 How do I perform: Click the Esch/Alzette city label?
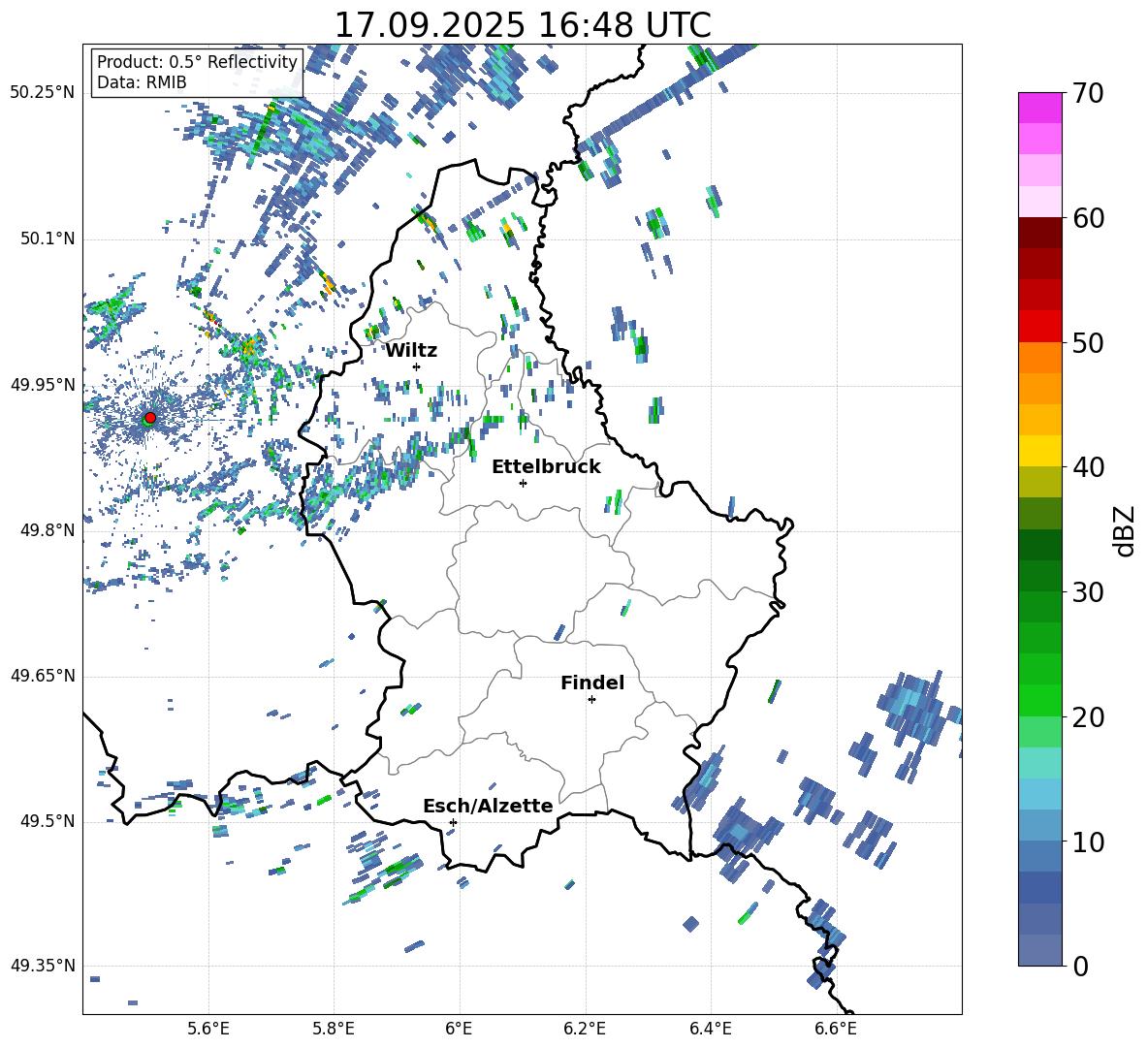point(488,807)
